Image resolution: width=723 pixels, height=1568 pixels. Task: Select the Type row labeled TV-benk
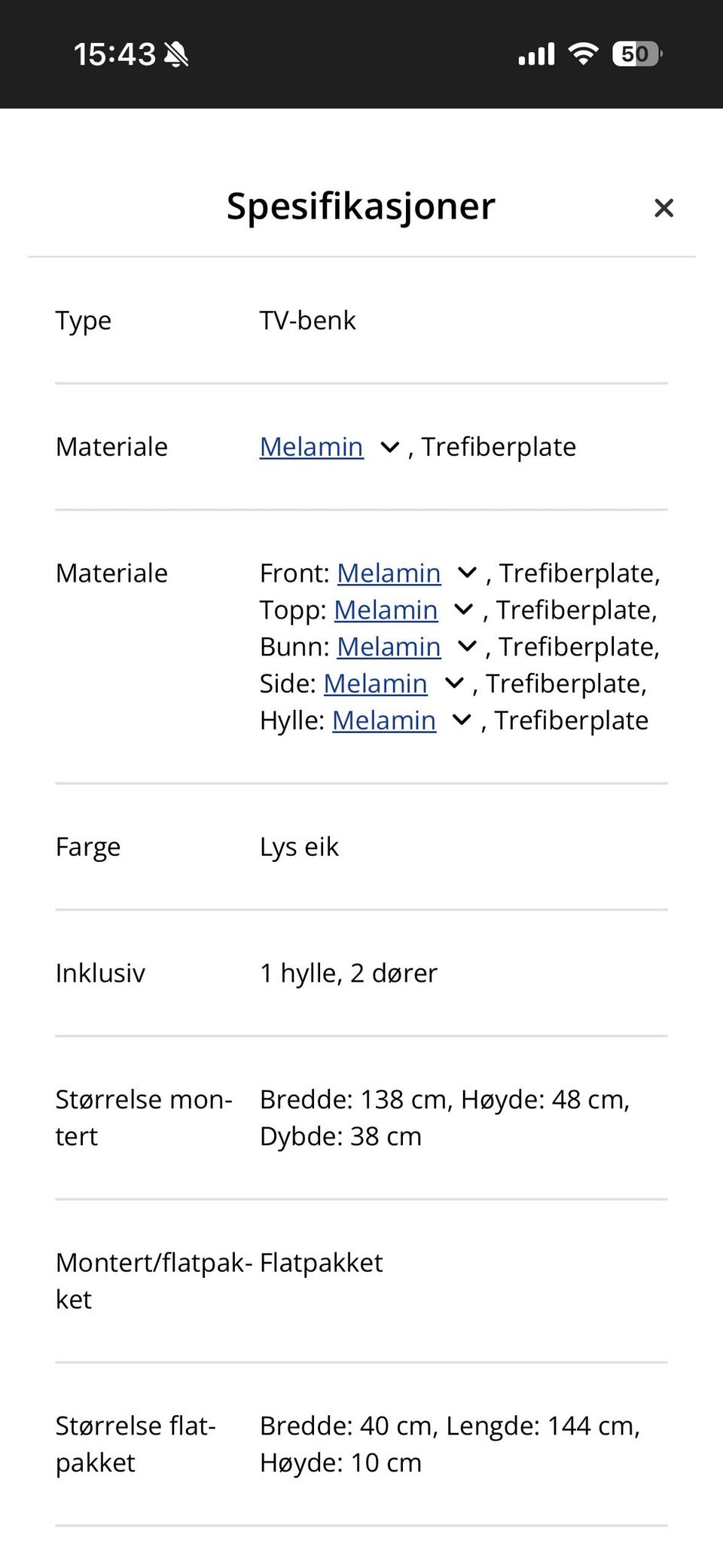[307, 320]
